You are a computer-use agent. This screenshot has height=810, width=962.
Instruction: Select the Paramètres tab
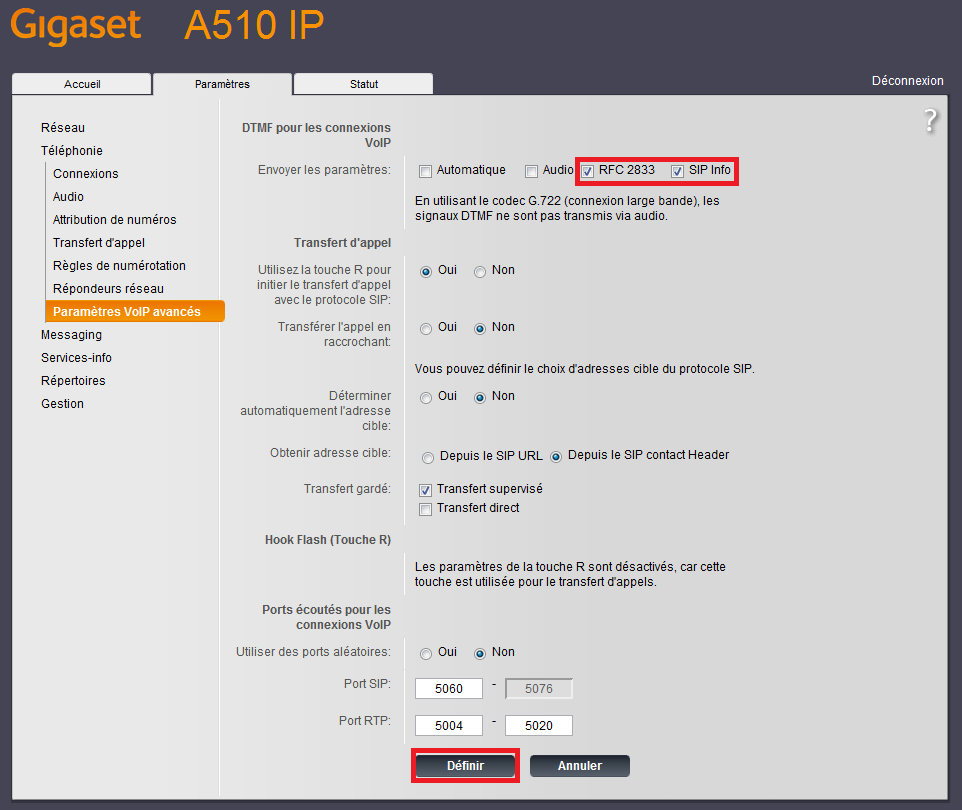click(222, 84)
